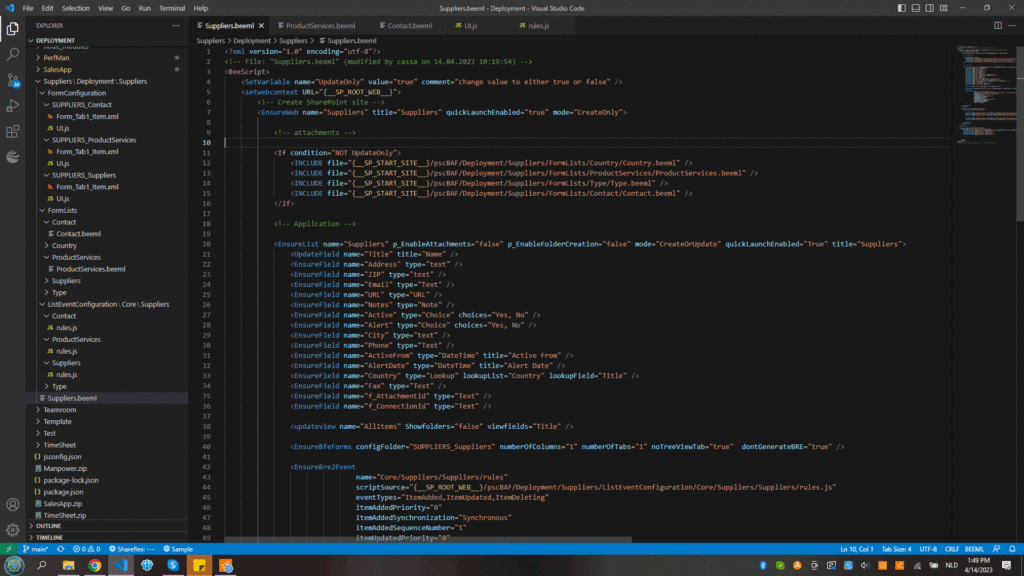Click the BEEML language mode indicator
This screenshot has width=1024, height=576.
pyautogui.click(x=974, y=549)
